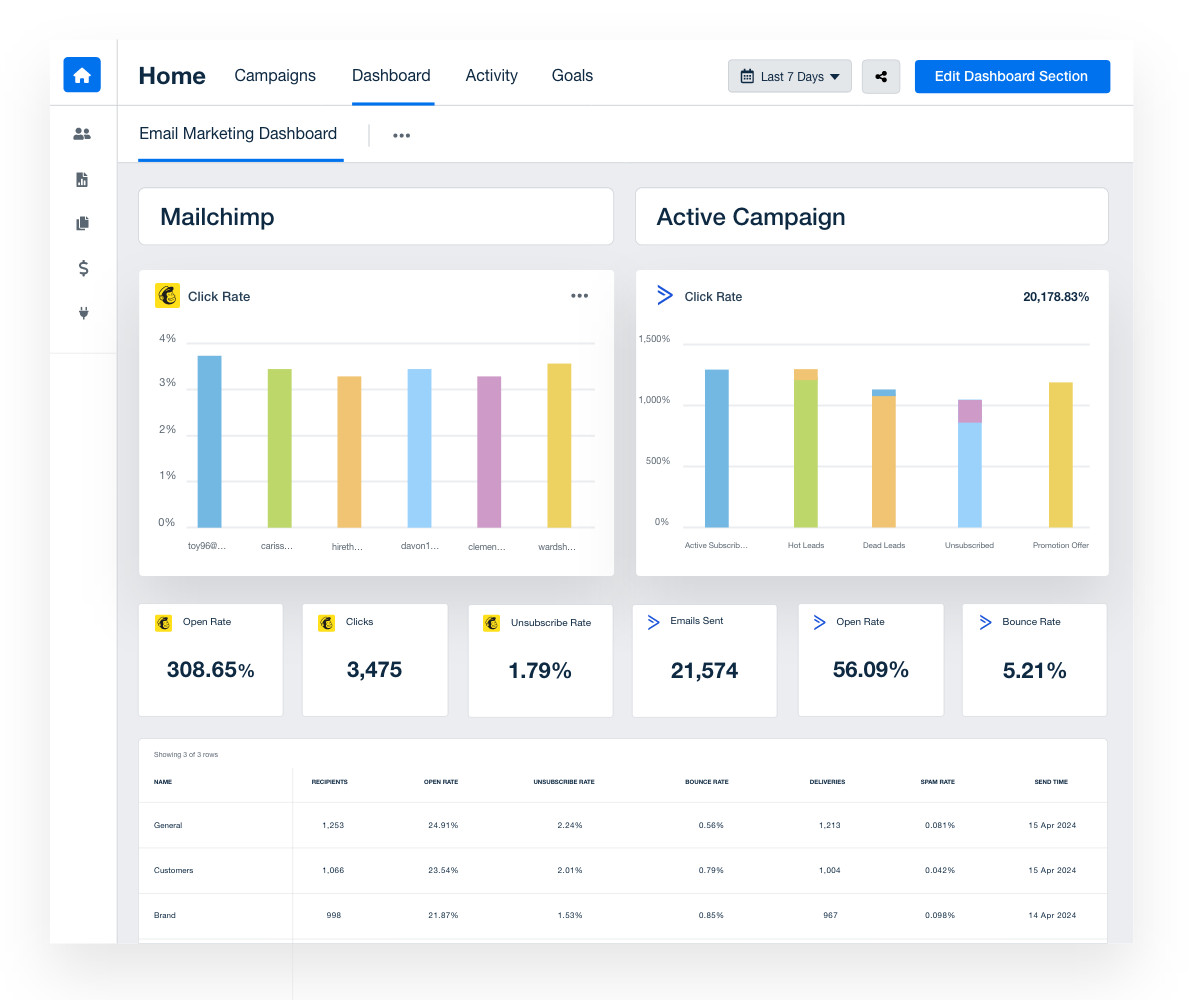Click the blue toy96@ bar in Mailchimp chart
Screen dimensions: 1200x1000
click(209, 441)
